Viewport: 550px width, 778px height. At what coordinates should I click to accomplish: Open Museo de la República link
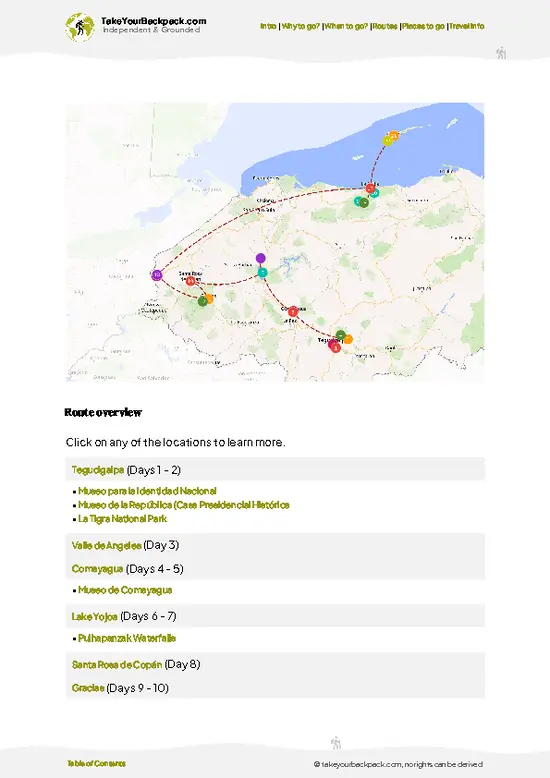coord(184,505)
